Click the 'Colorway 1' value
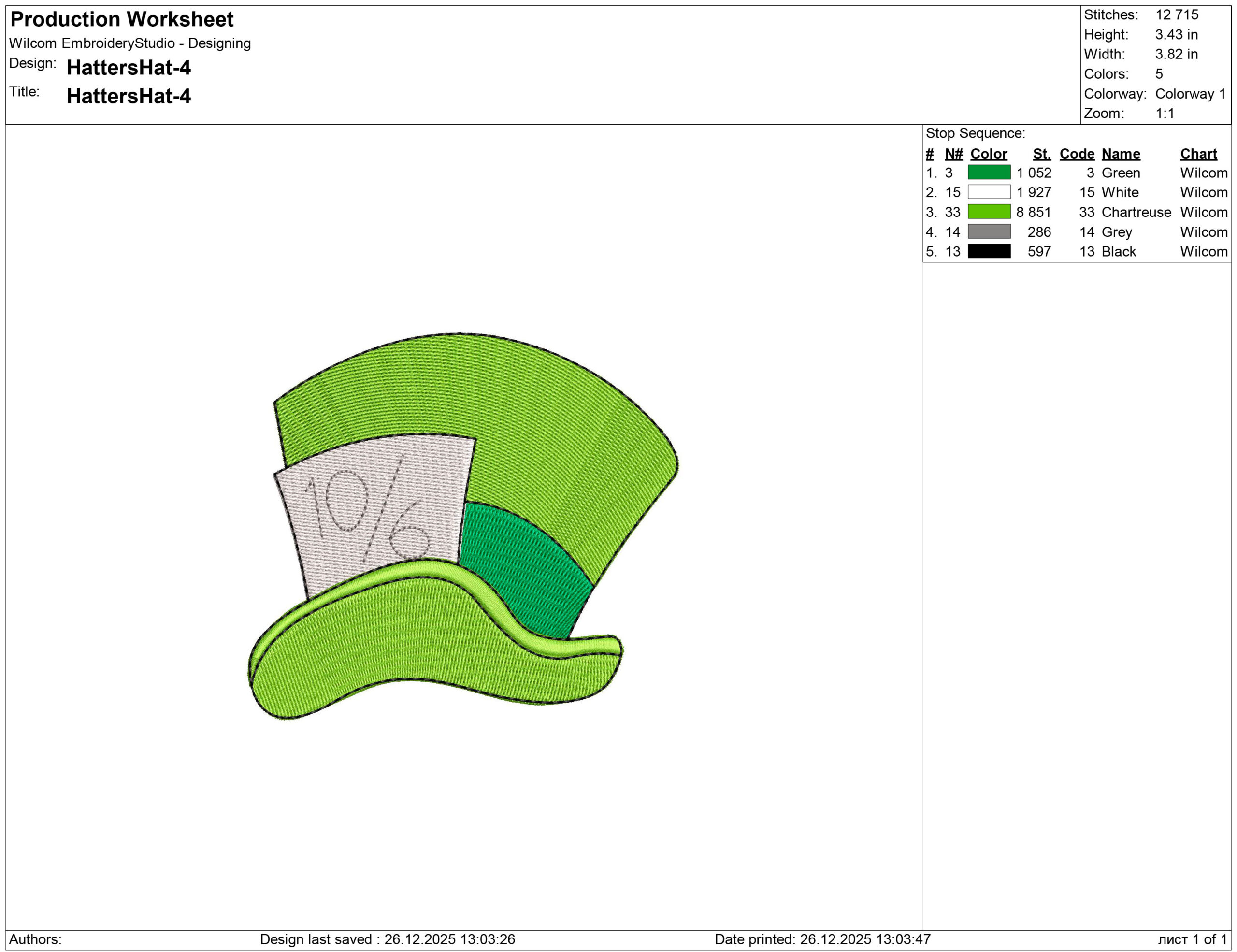The image size is (1237, 952). (1190, 94)
